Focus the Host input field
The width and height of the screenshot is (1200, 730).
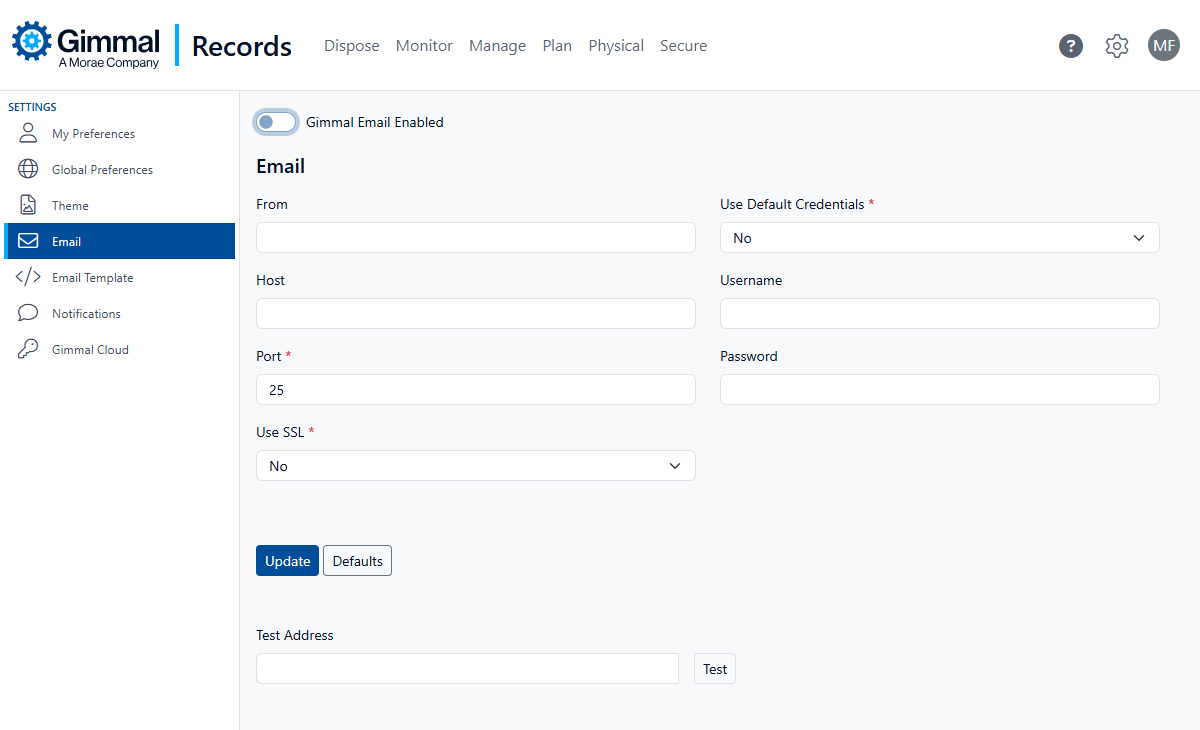[x=475, y=314]
